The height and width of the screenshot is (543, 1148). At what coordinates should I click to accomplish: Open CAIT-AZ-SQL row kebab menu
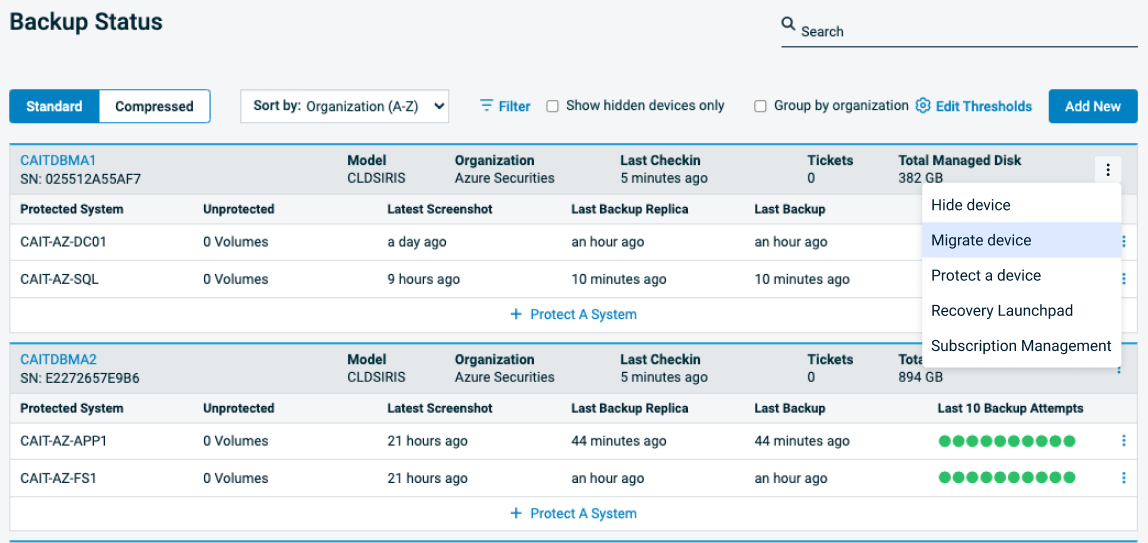1123,279
